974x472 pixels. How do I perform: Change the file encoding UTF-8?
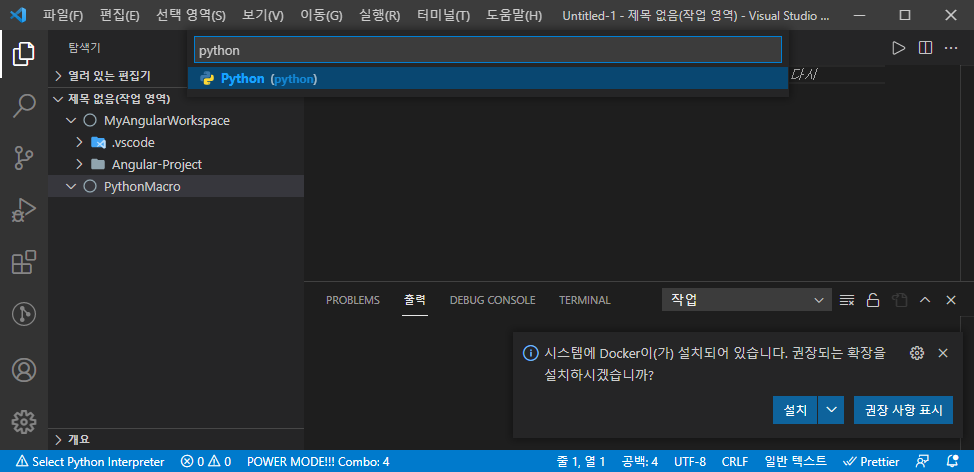tap(690, 461)
